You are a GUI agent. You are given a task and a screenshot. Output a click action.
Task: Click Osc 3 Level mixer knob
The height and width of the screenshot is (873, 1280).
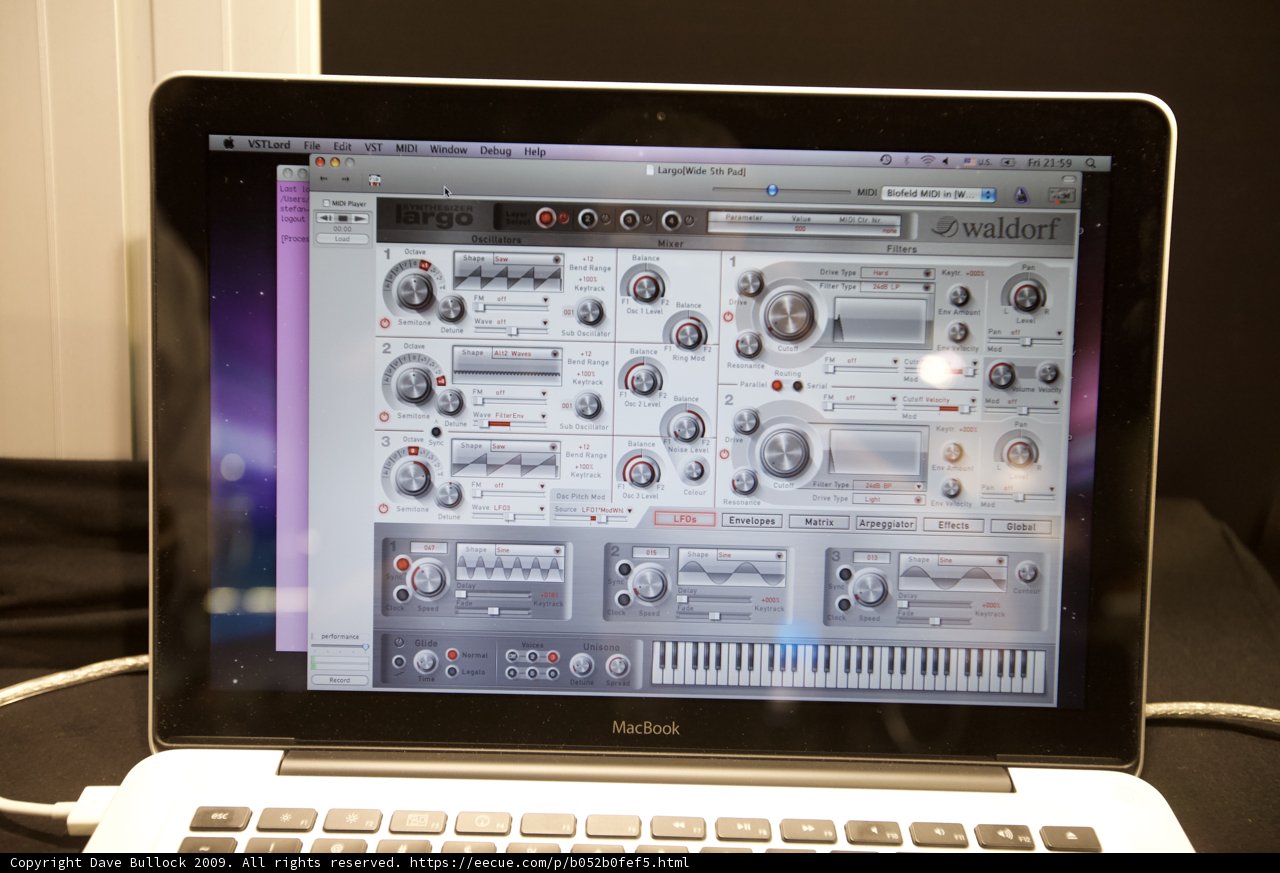click(642, 472)
